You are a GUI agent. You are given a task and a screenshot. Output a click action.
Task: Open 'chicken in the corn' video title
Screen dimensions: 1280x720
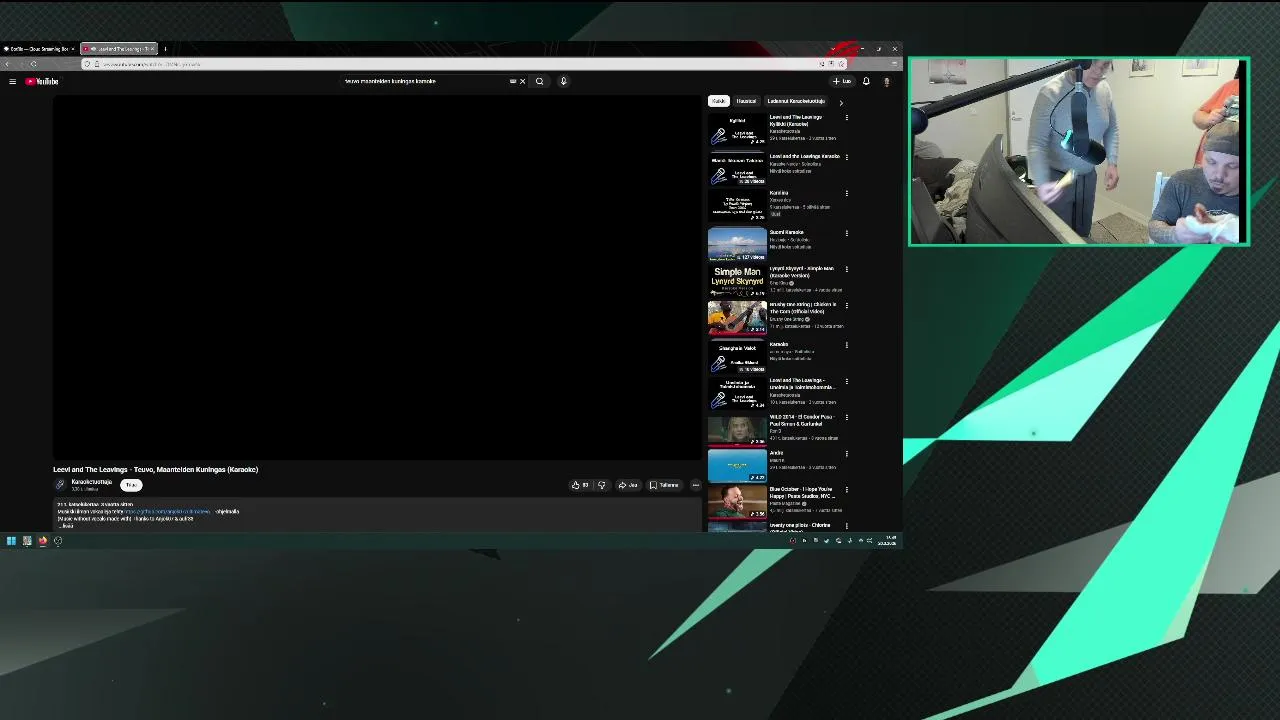tap(802, 308)
